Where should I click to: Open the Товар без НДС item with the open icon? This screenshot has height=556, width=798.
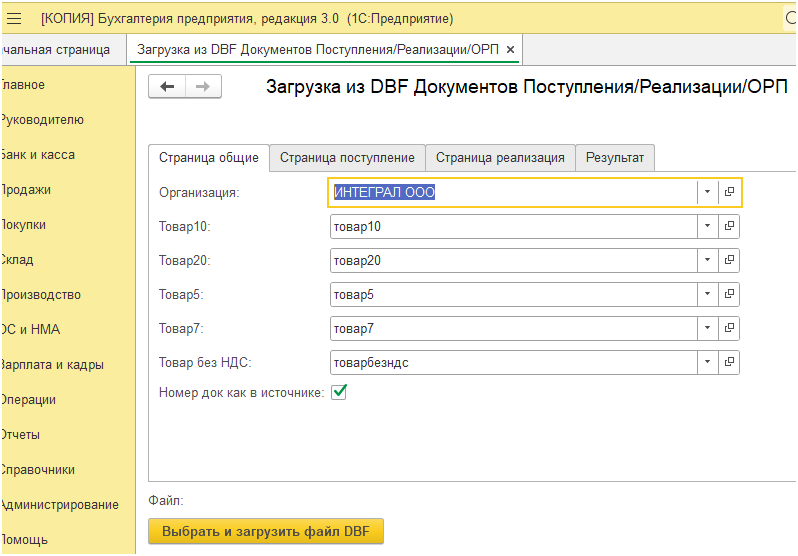[x=729, y=363]
